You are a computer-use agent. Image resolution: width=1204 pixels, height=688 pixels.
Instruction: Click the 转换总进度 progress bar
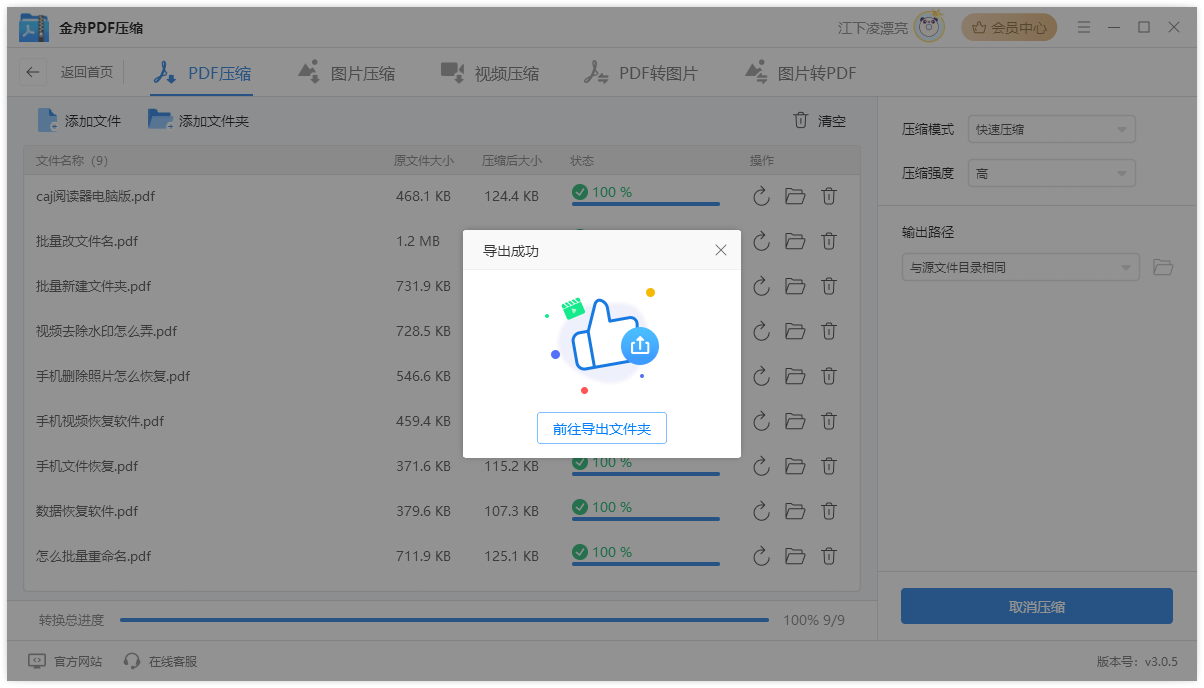444,620
